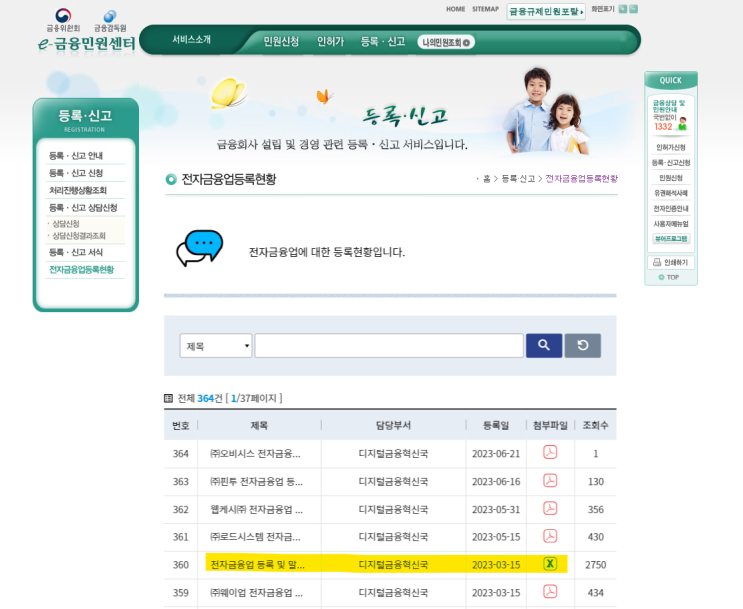
Task: Click total count 364건 text
Action: point(209,398)
